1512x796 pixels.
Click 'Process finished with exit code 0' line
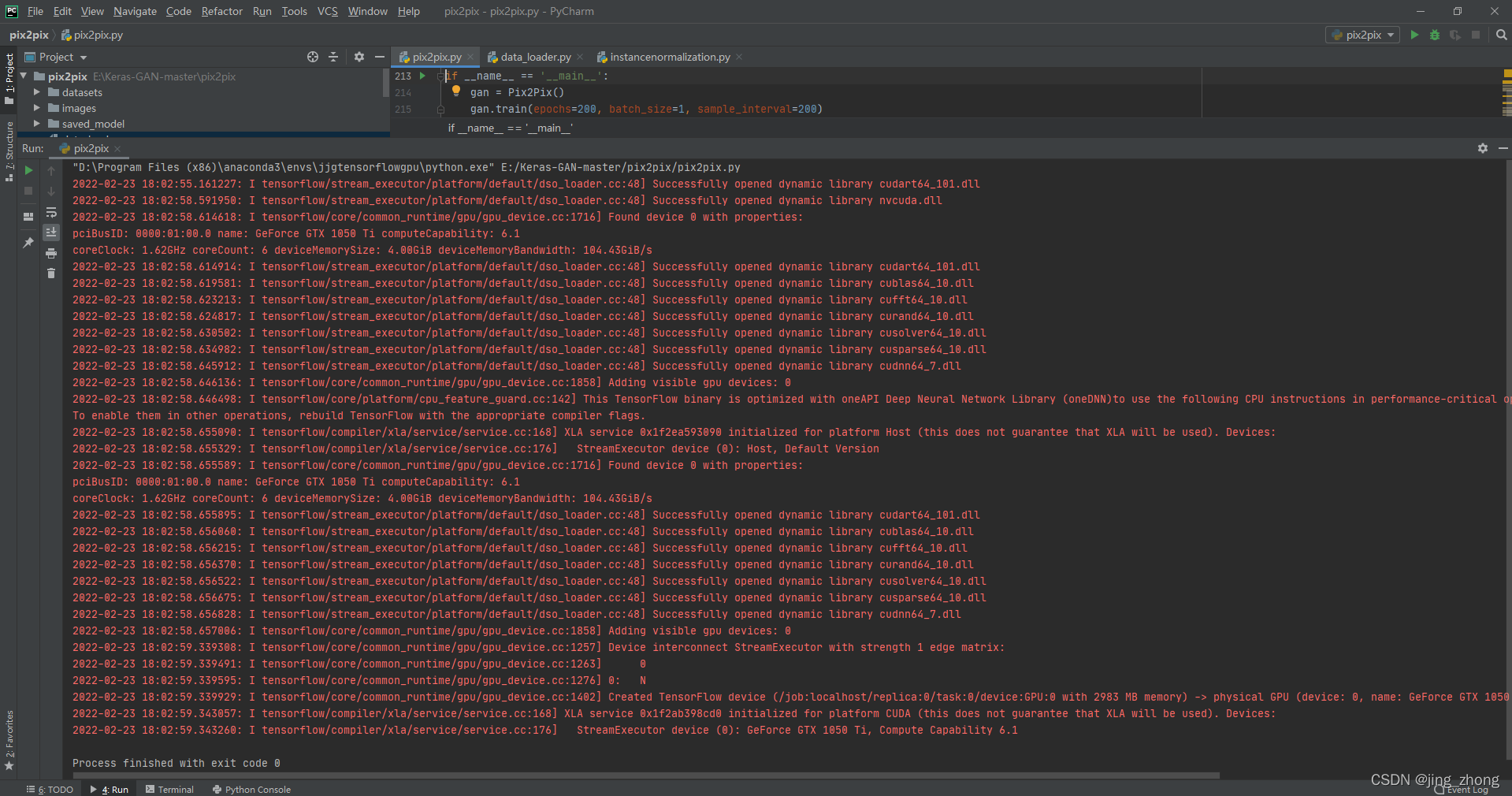point(176,763)
